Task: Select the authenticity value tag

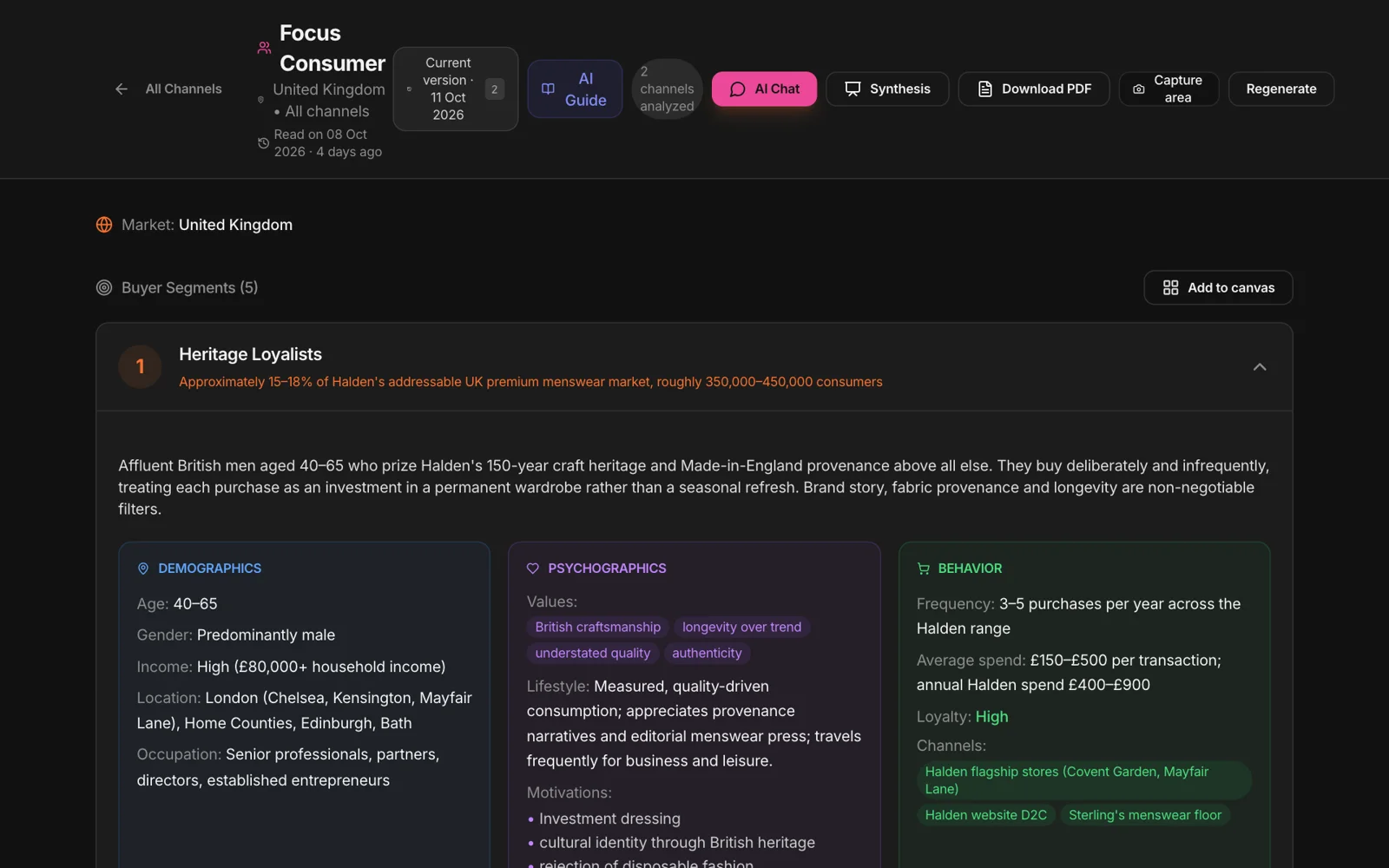Action: tap(707, 653)
